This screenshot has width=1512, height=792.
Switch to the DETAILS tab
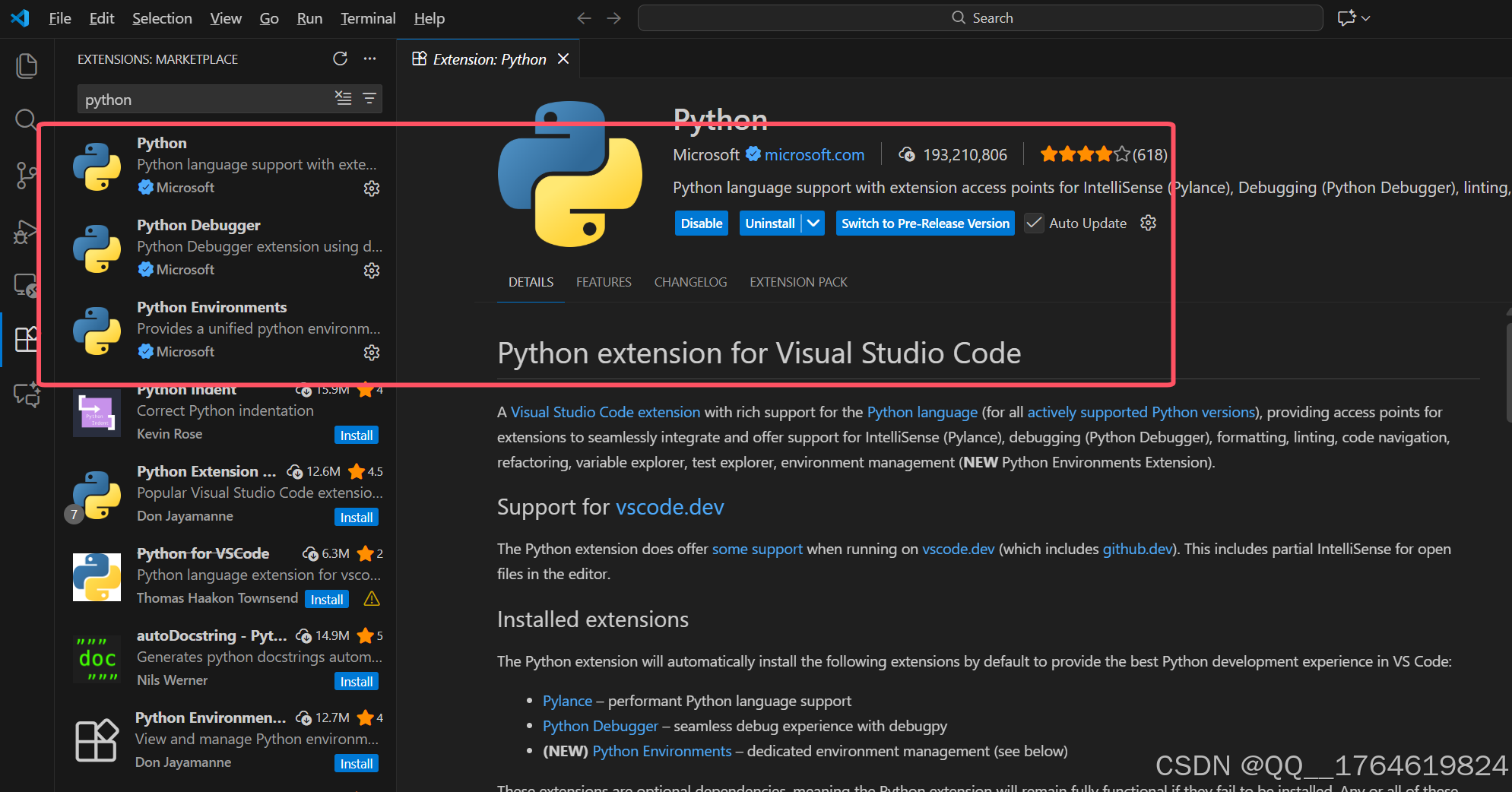pos(531,282)
